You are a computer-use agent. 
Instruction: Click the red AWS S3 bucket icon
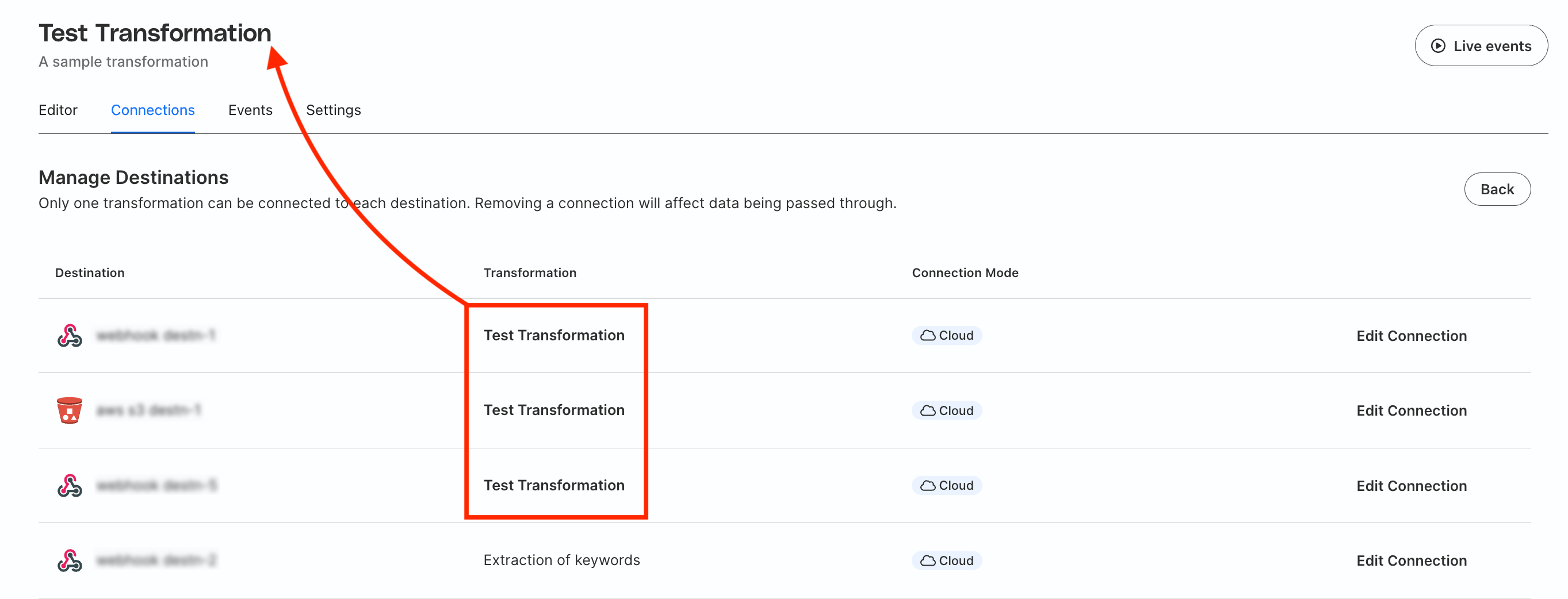click(70, 410)
